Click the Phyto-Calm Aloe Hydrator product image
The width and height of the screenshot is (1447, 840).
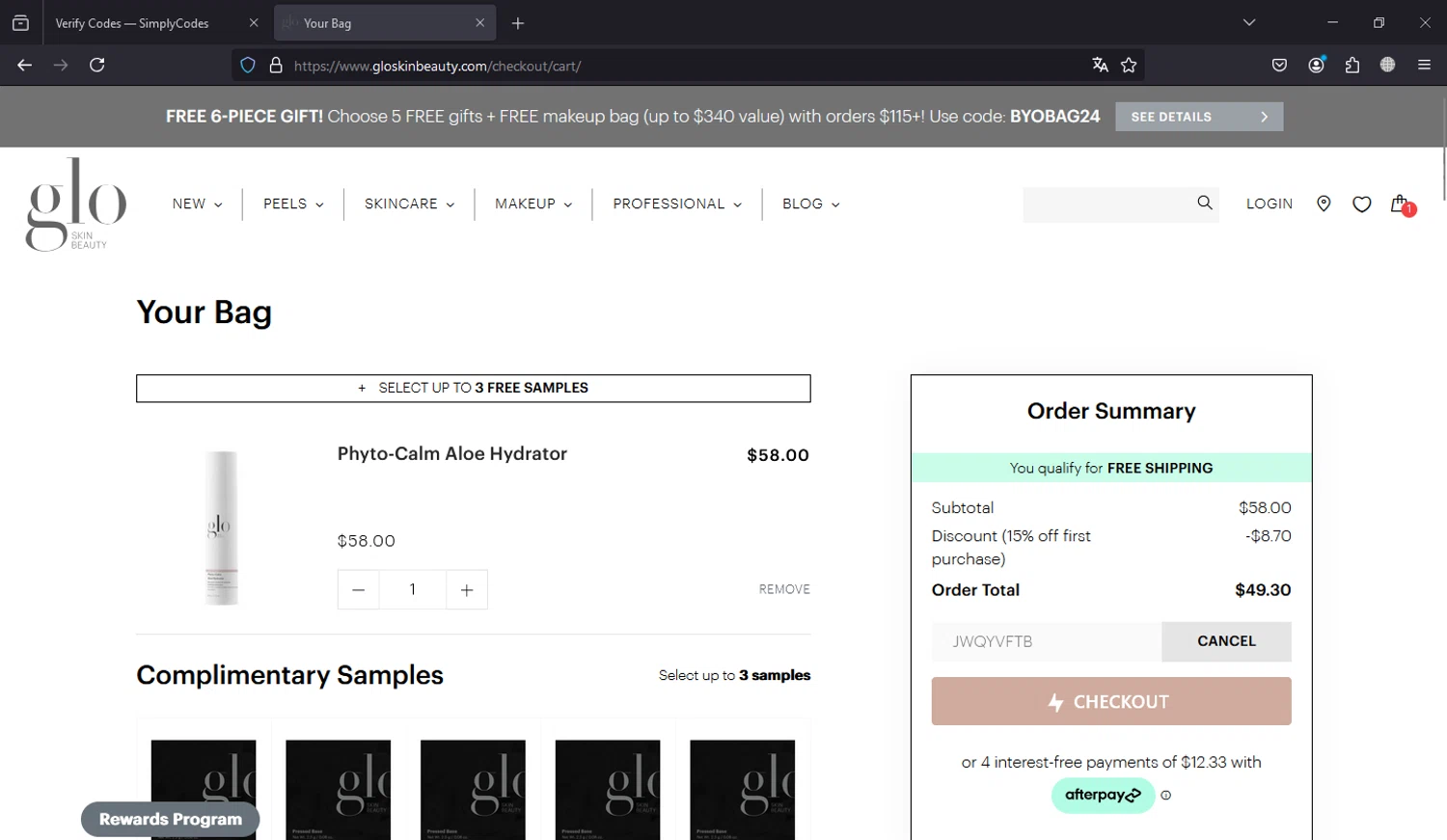pos(221,528)
